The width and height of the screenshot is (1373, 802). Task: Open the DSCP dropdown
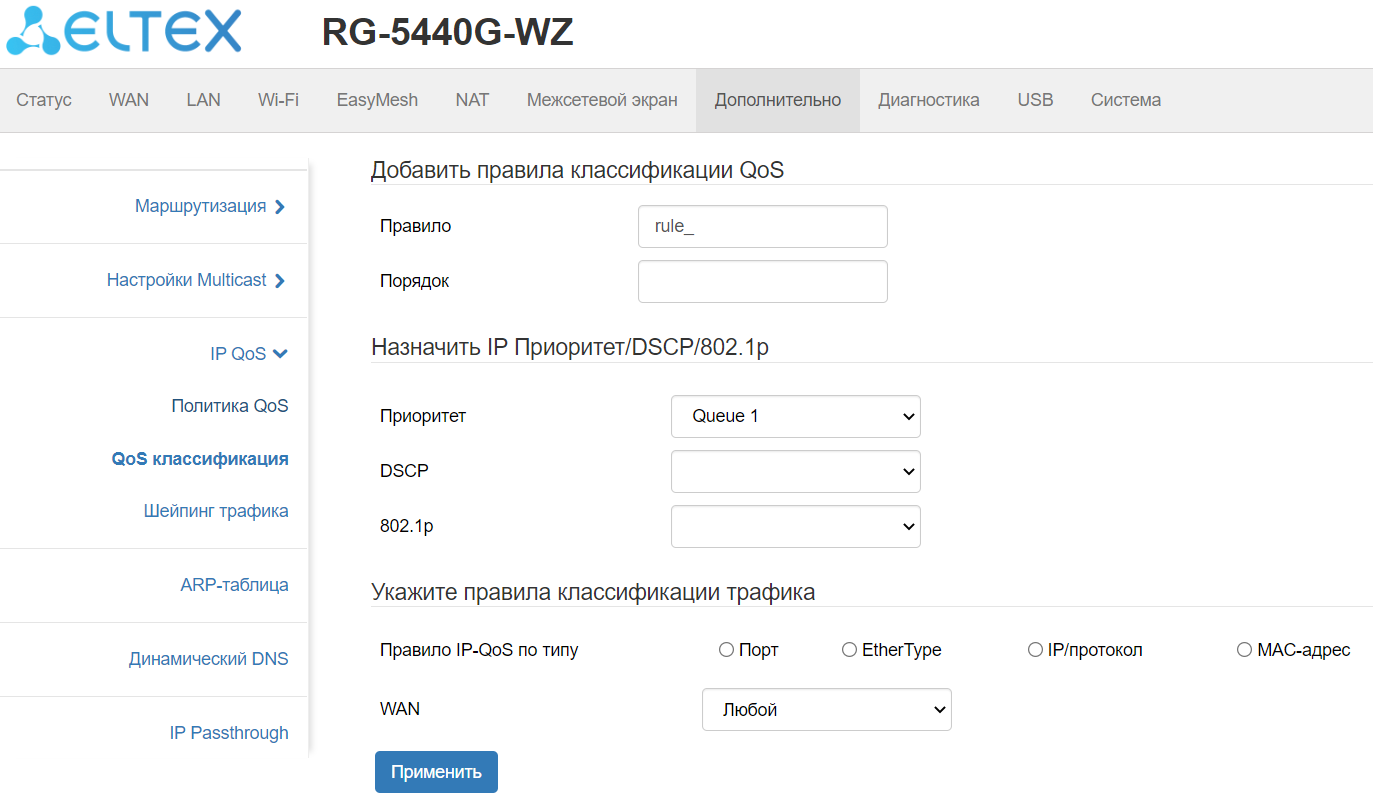point(795,471)
